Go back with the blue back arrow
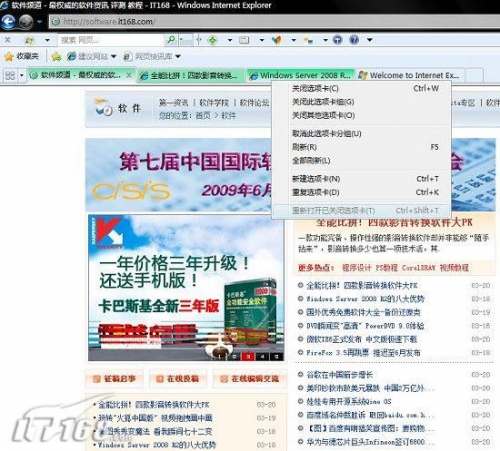This screenshot has height=451, width=500. [x=9, y=22]
